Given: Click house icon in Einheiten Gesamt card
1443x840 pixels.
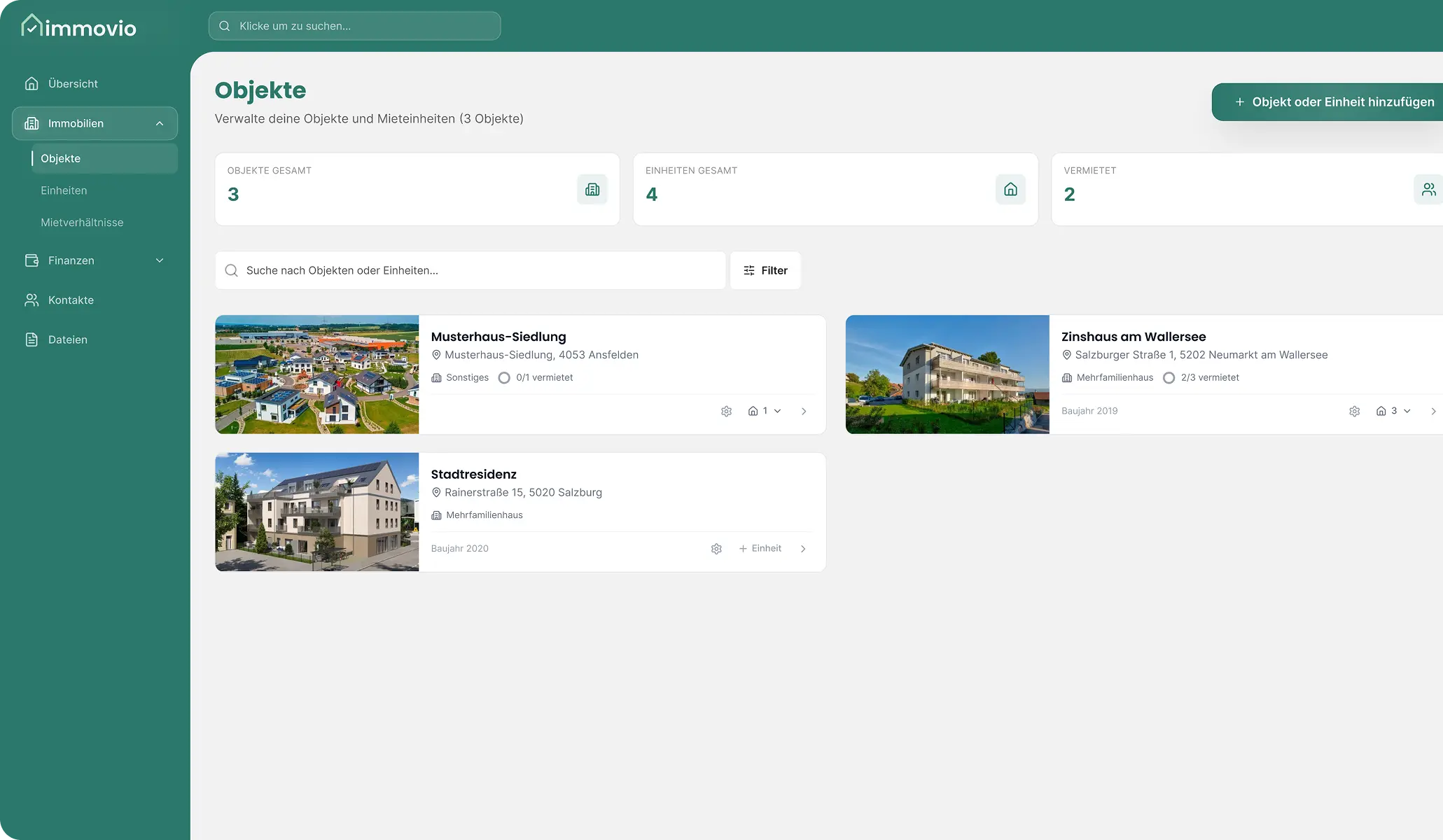Looking at the screenshot, I should pyautogui.click(x=1010, y=190).
